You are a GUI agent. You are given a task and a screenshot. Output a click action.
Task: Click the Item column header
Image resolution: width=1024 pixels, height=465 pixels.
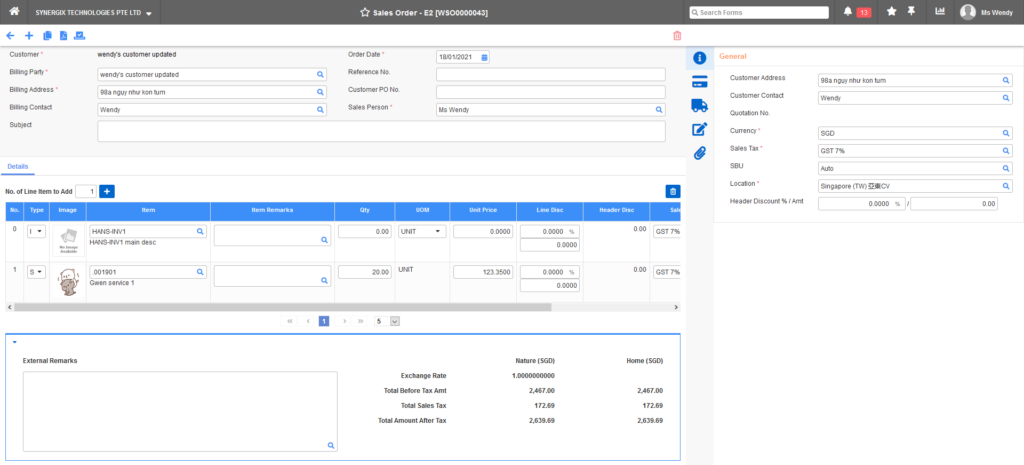tap(148, 210)
